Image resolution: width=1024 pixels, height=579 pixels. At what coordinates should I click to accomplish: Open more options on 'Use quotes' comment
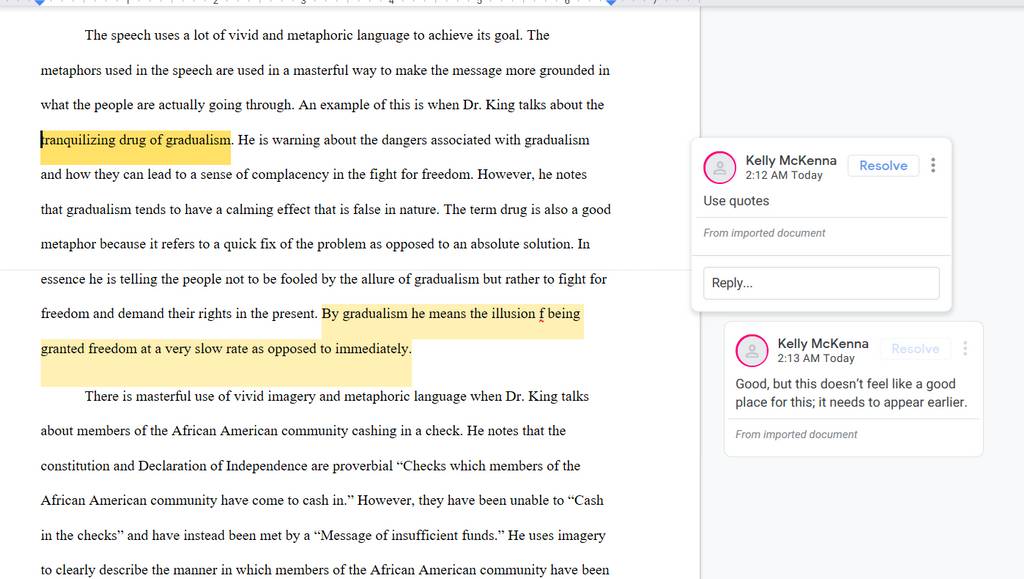coord(933,165)
